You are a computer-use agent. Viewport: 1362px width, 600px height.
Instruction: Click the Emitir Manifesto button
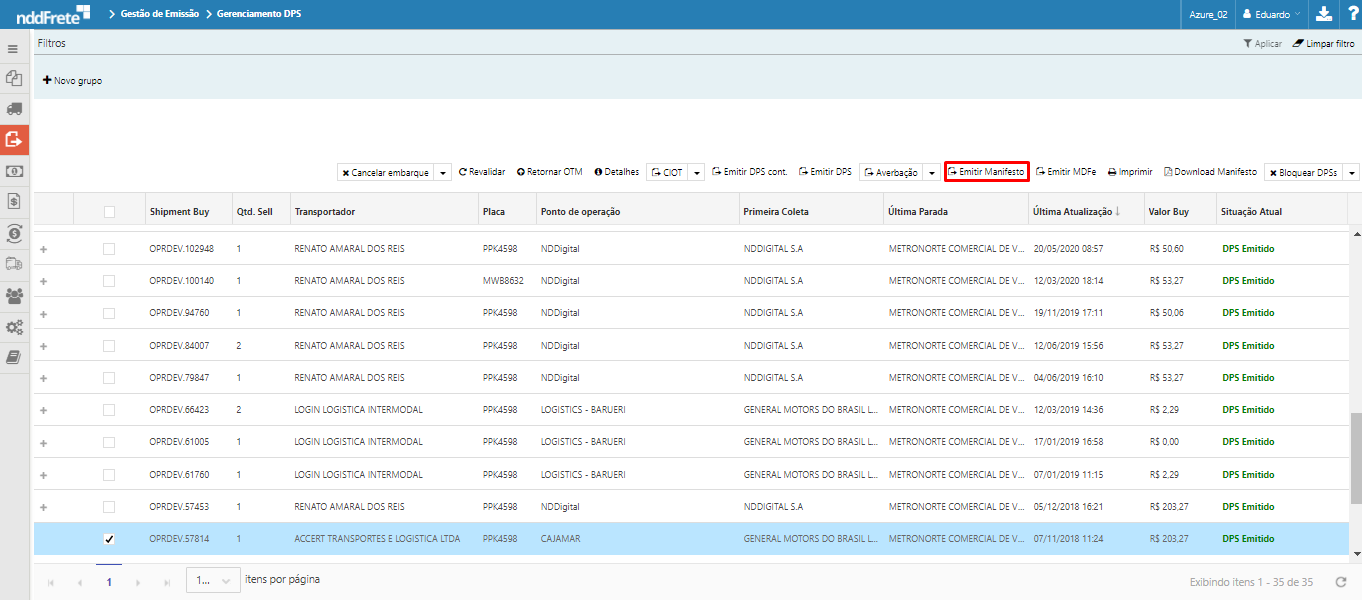[986, 172]
